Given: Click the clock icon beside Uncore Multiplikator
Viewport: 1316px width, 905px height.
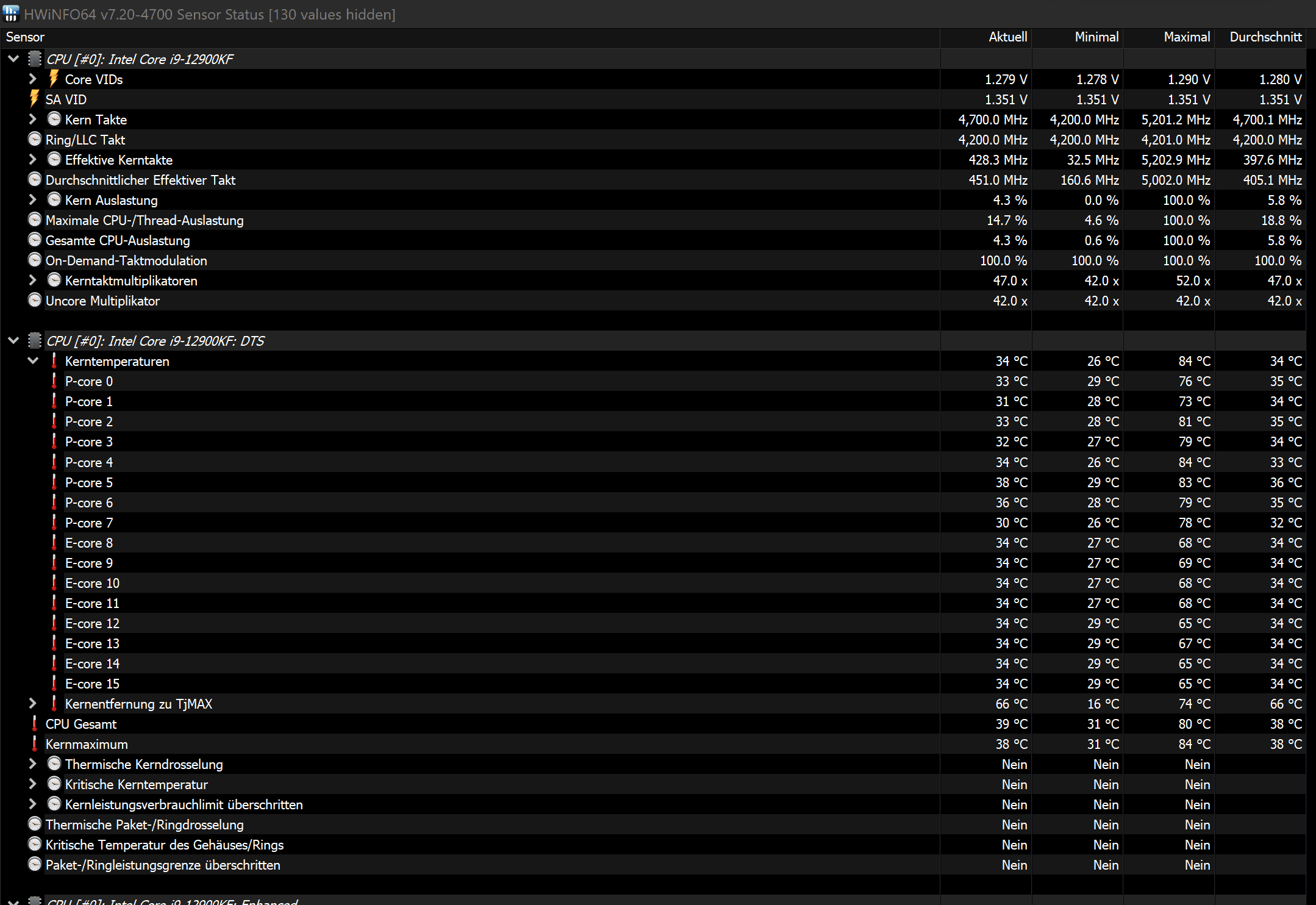Looking at the screenshot, I should (35, 301).
